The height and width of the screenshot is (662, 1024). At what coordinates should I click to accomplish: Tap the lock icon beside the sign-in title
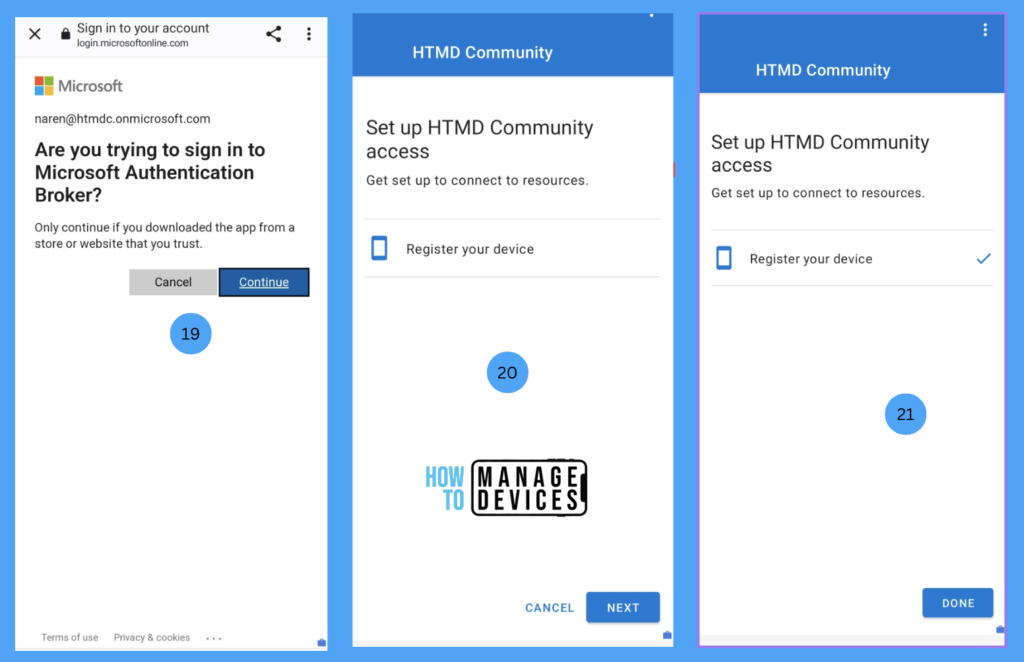pos(65,34)
